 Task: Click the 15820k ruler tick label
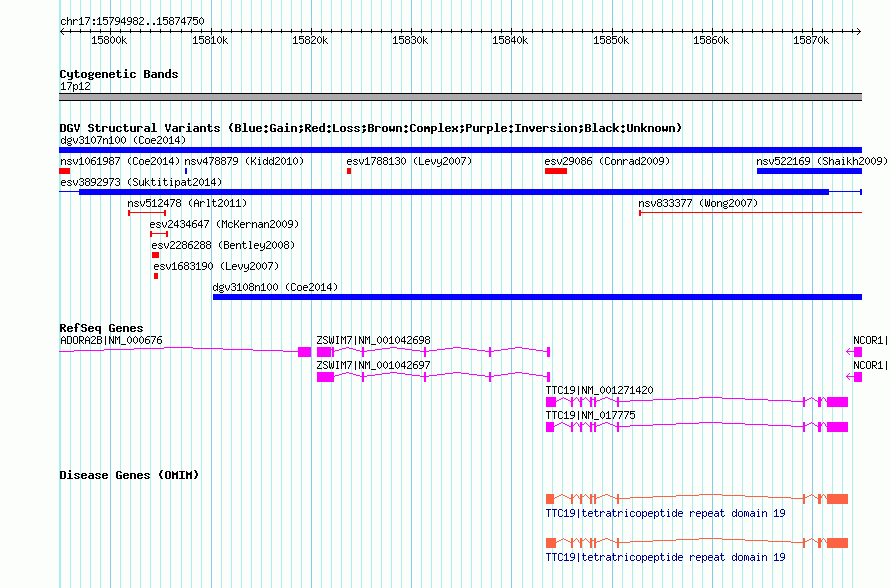(x=310, y=40)
